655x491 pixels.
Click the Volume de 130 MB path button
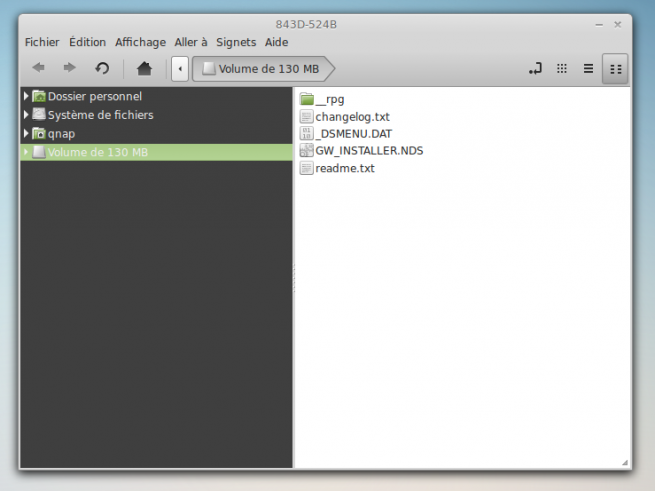click(261, 68)
